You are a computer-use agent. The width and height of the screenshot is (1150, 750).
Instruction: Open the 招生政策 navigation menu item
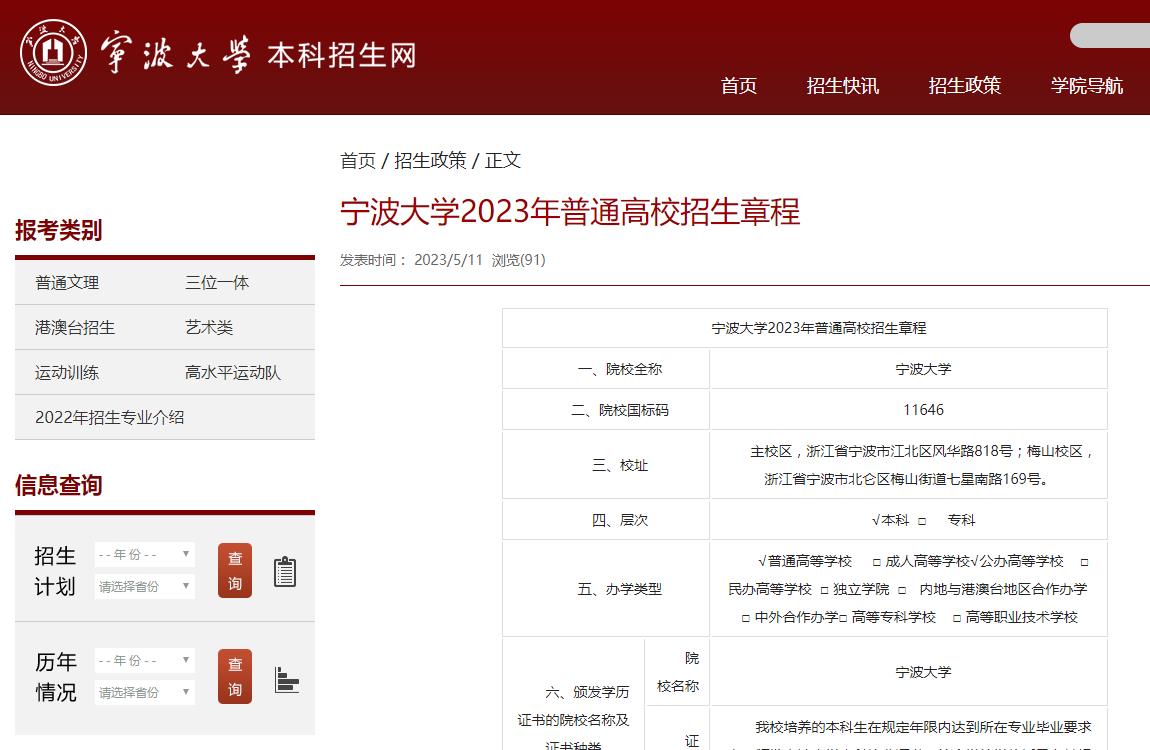(x=964, y=86)
